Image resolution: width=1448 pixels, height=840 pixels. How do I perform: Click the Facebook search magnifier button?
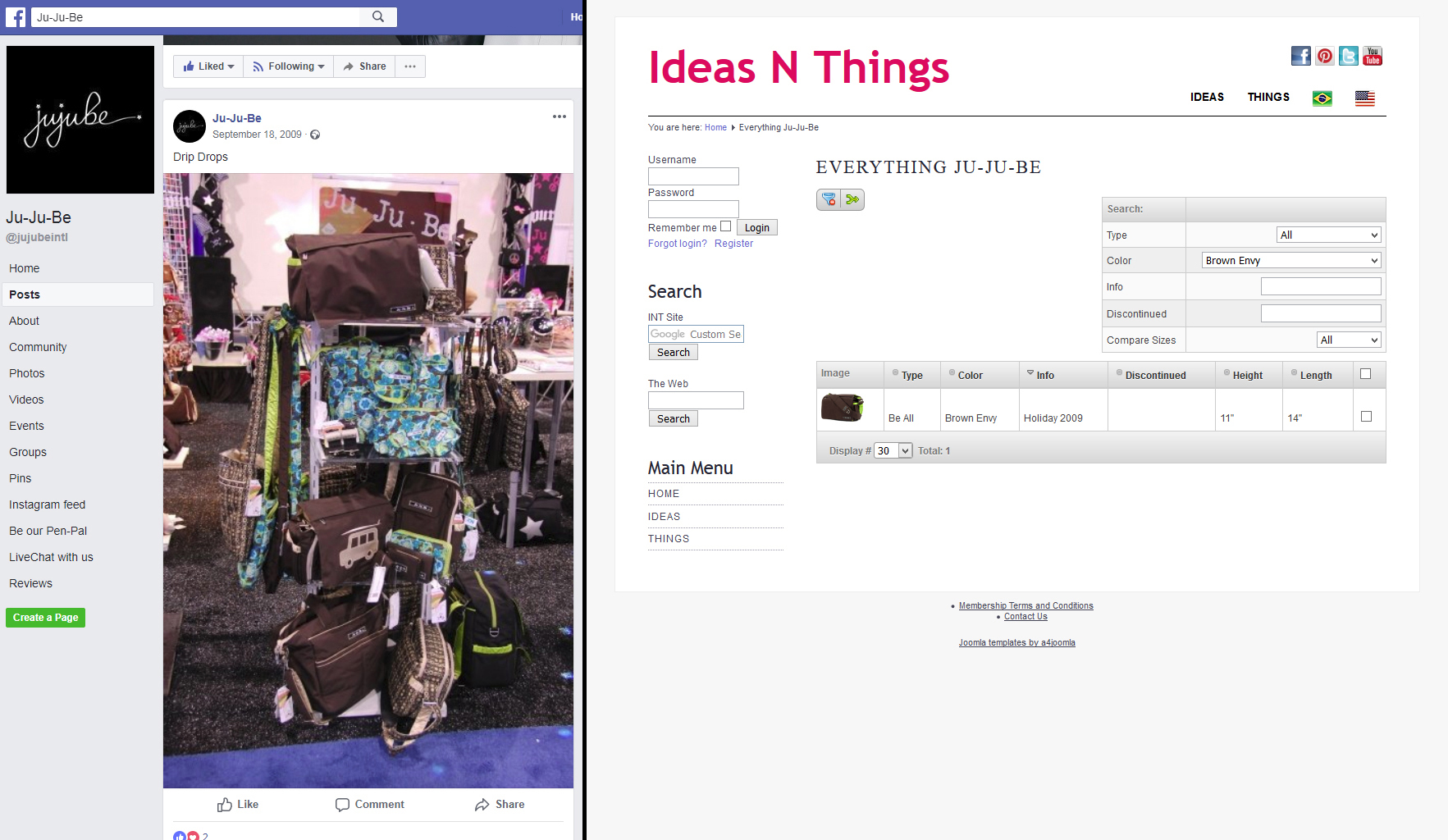pos(378,16)
